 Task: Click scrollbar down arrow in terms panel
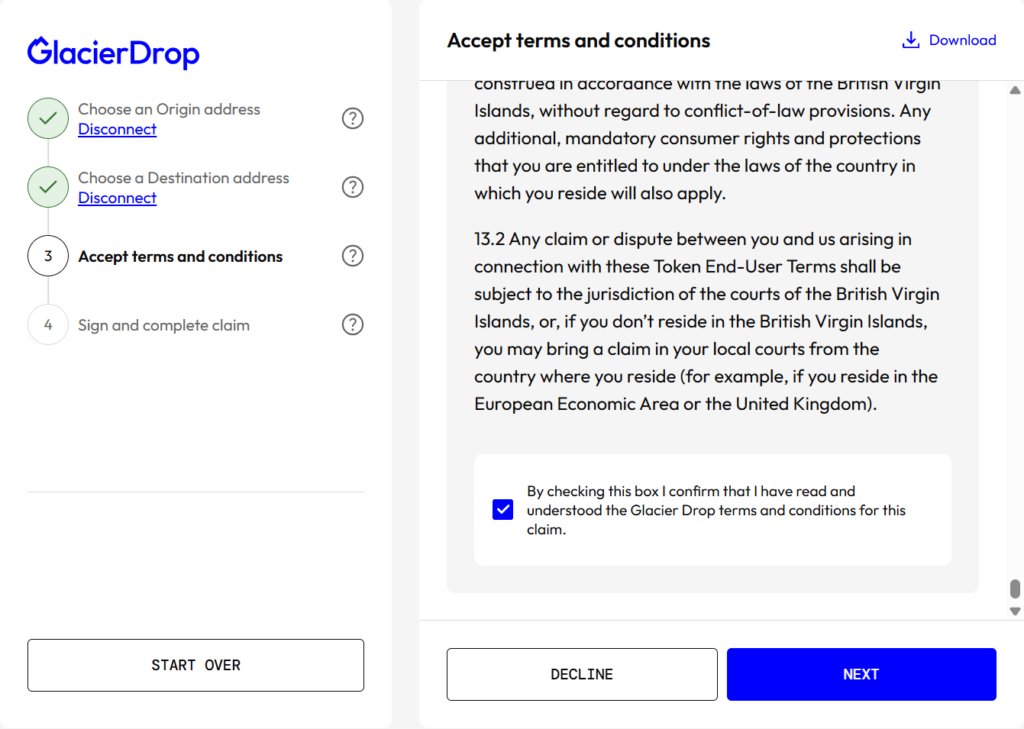[x=1015, y=611]
